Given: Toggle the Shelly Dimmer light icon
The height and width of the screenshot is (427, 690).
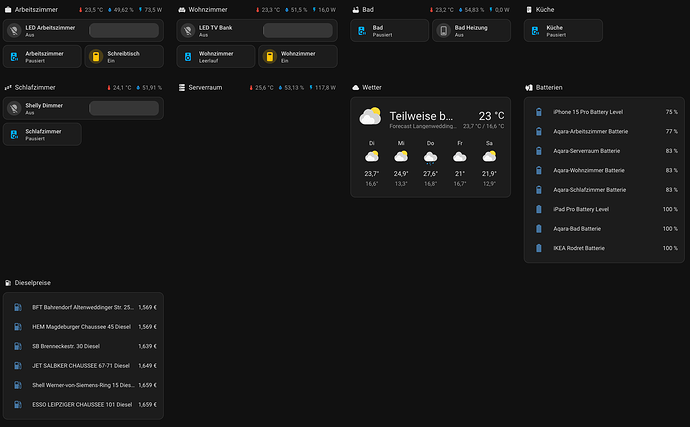Looking at the screenshot, I should point(14,108).
